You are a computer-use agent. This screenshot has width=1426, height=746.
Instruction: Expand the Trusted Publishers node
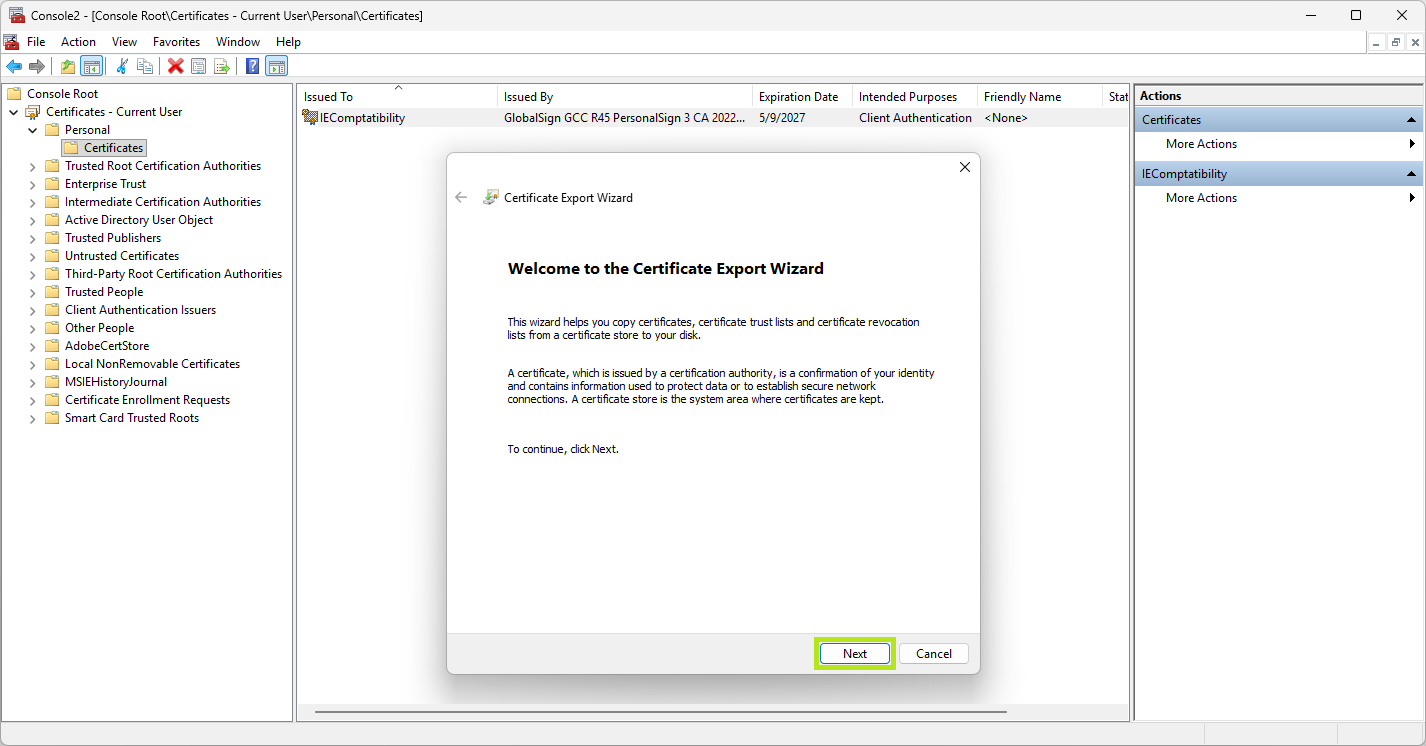(x=33, y=238)
